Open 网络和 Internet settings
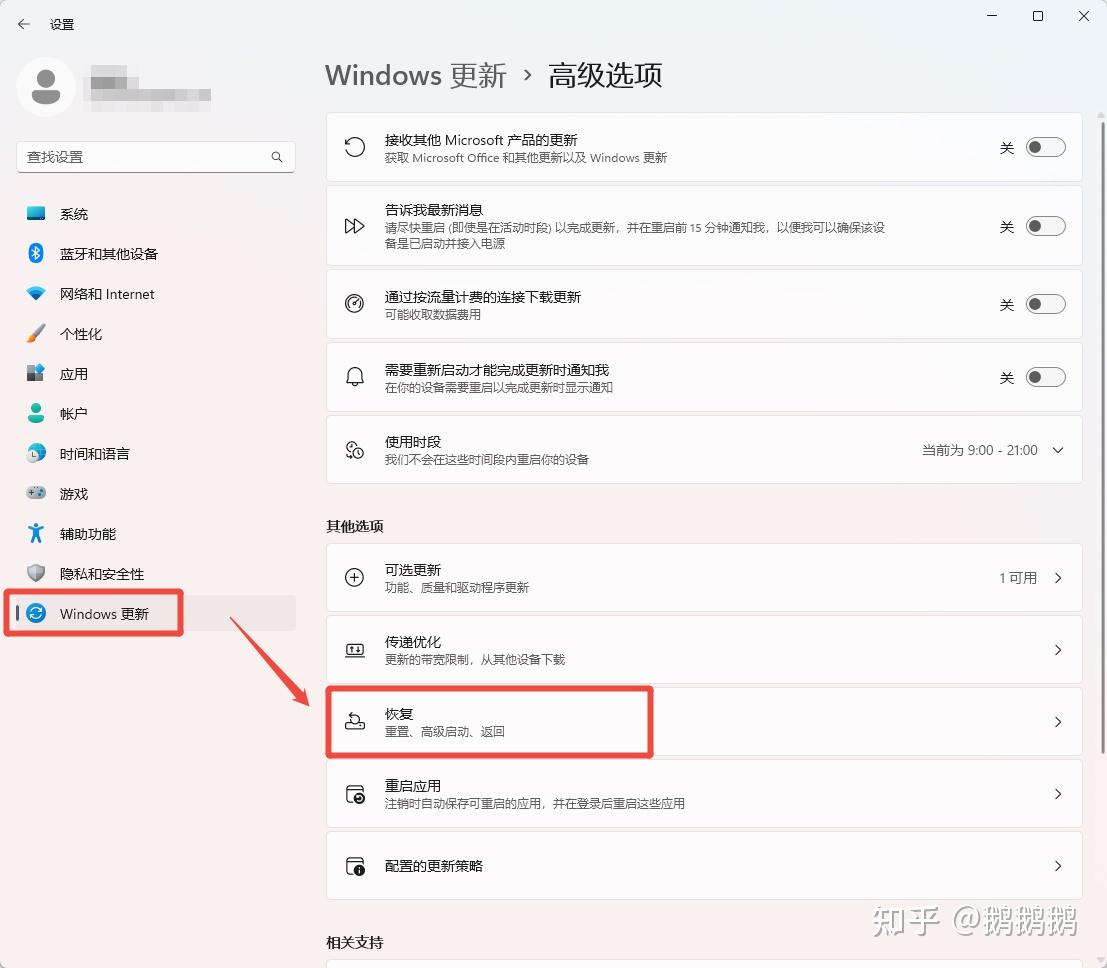The image size is (1107, 968). tap(155, 294)
